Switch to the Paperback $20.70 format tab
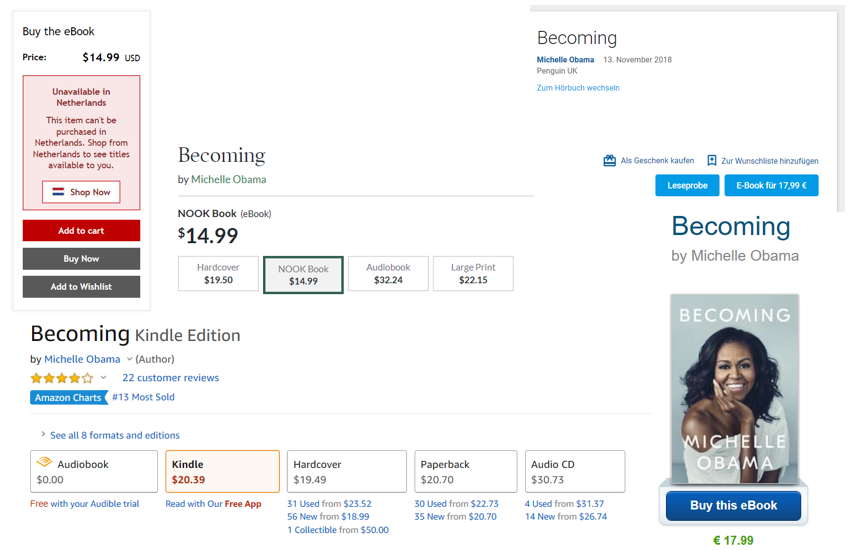The height and width of the screenshot is (550, 850). [x=465, y=471]
